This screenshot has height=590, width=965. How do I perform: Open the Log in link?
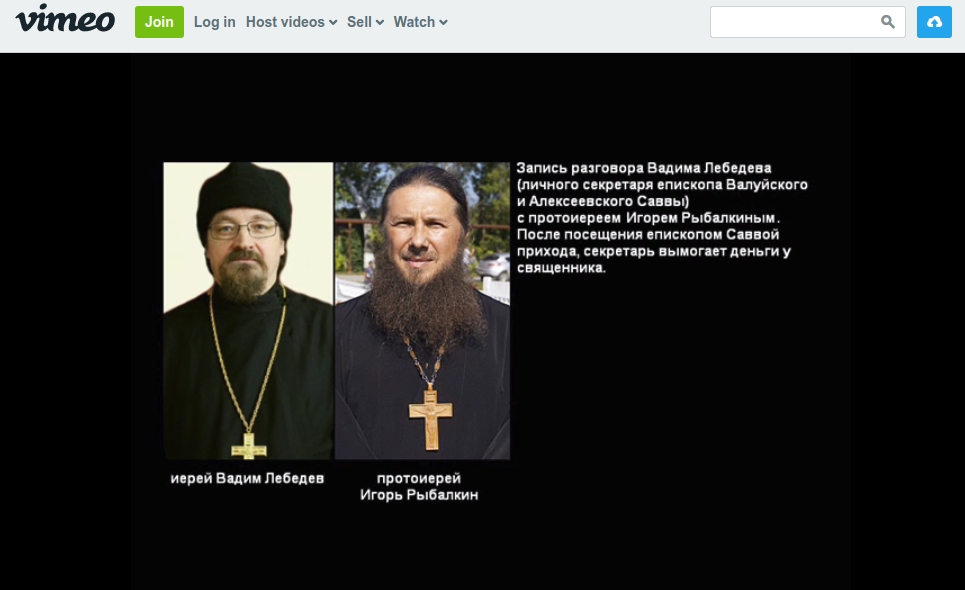pos(215,22)
